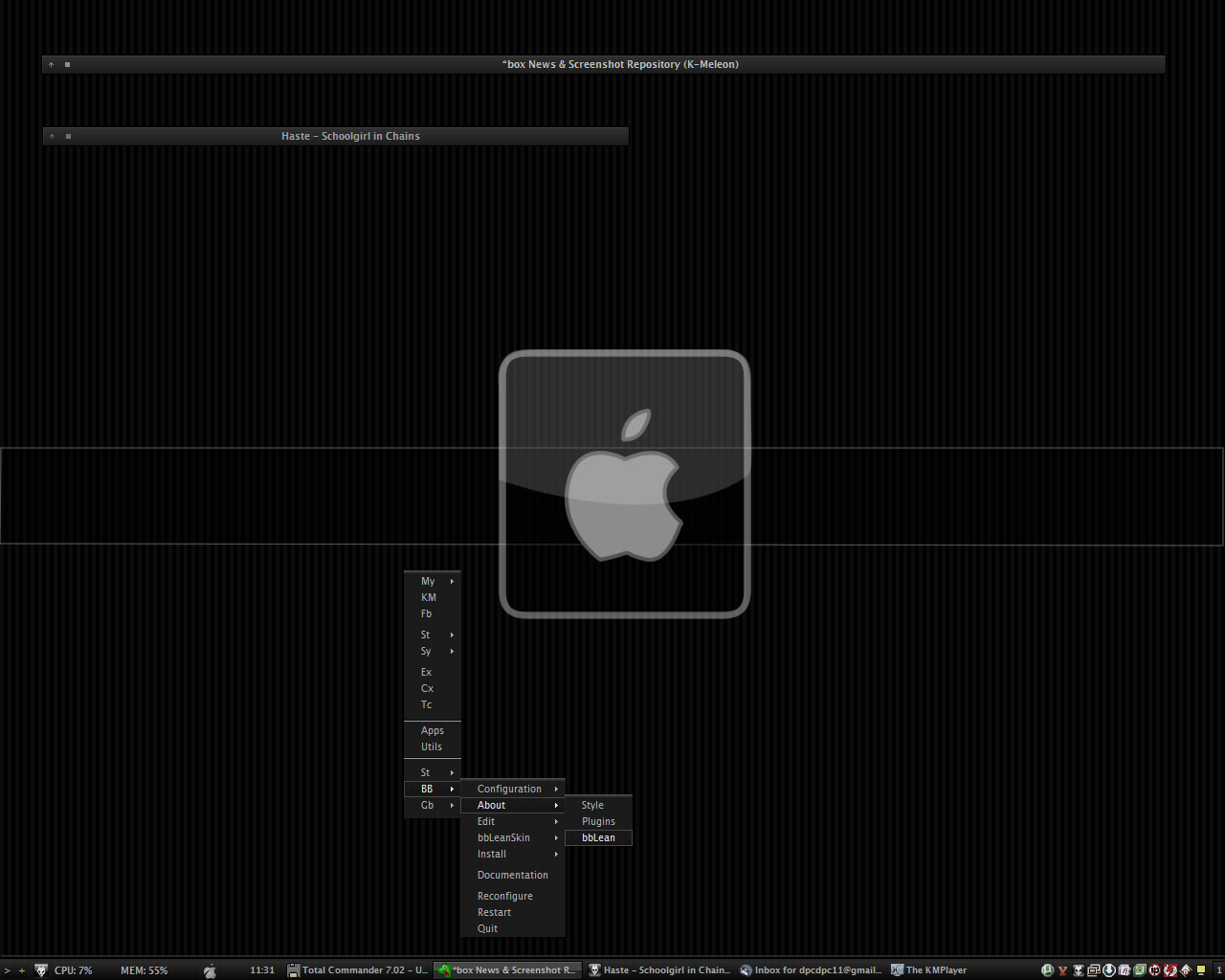Click Reconfigure in the BB menu
The image size is (1225, 980).
[x=513, y=896]
